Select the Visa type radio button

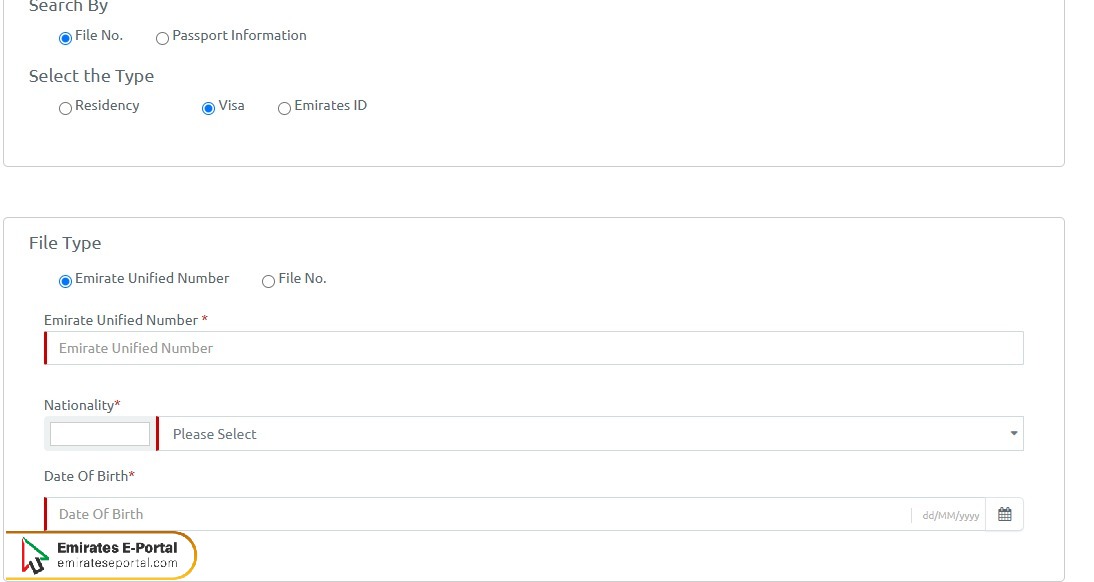(x=209, y=108)
